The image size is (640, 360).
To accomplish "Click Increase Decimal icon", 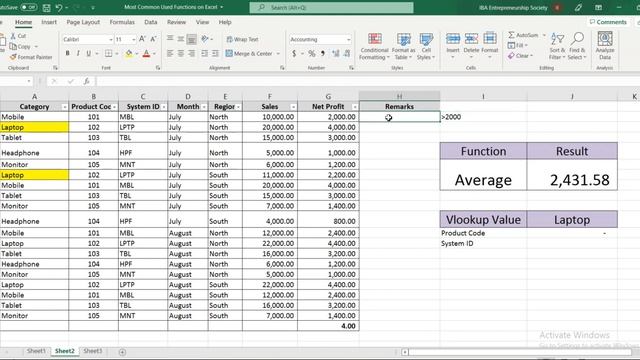I will (x=336, y=53).
